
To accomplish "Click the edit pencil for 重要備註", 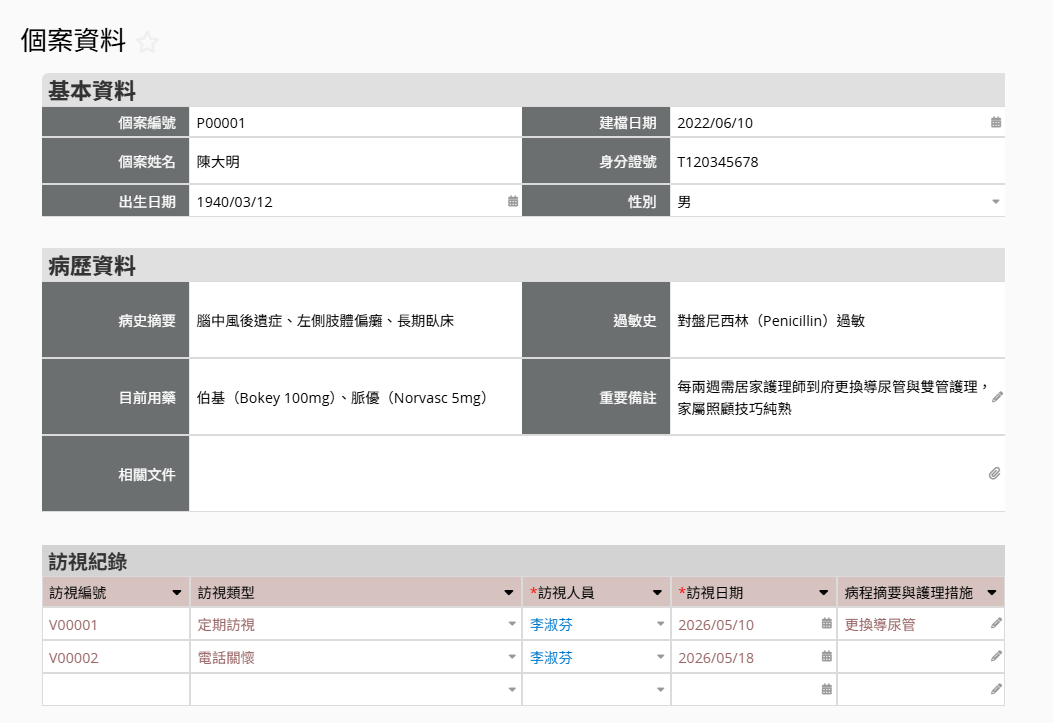I will tap(997, 397).
